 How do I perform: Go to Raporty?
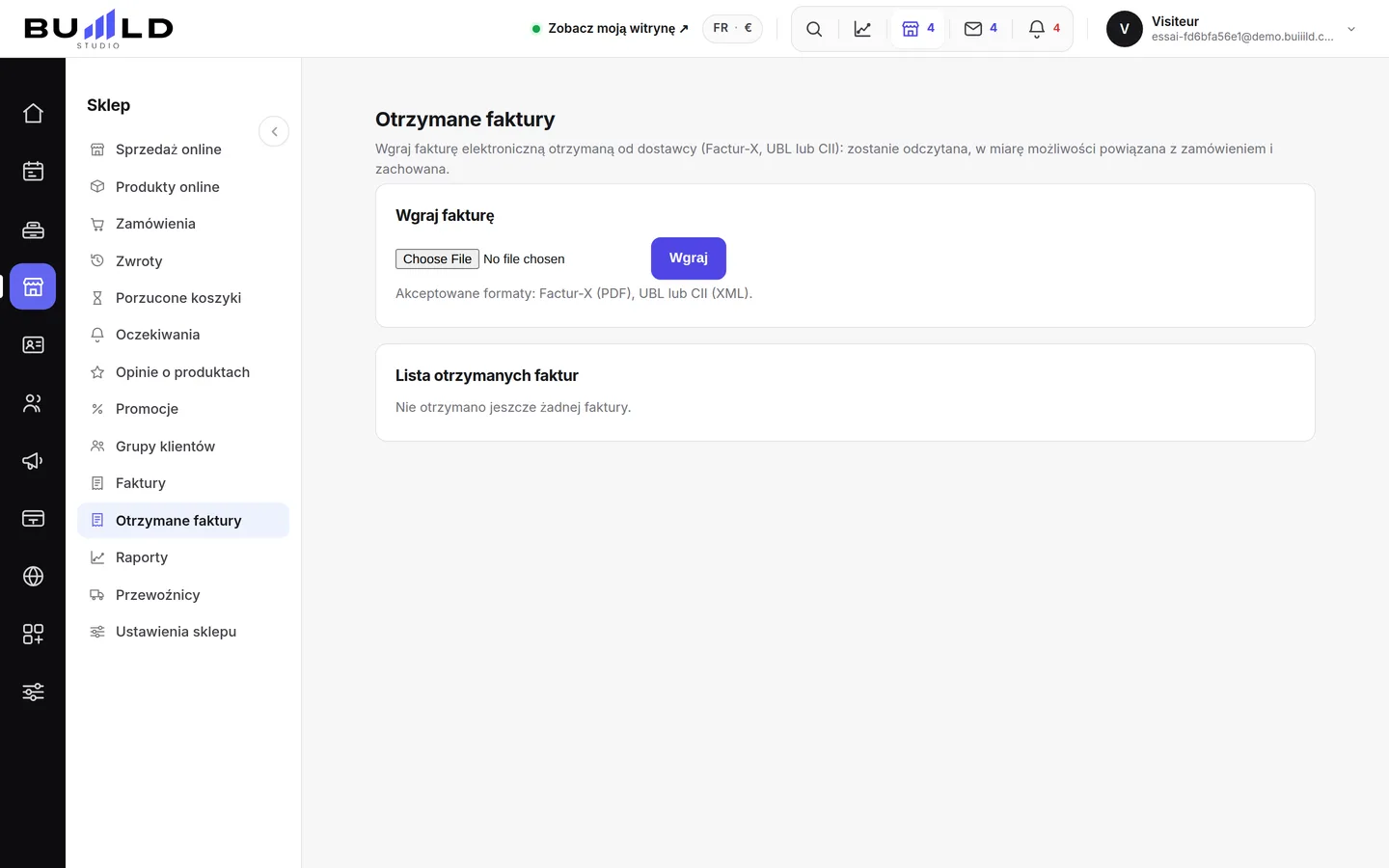pyautogui.click(x=183, y=557)
